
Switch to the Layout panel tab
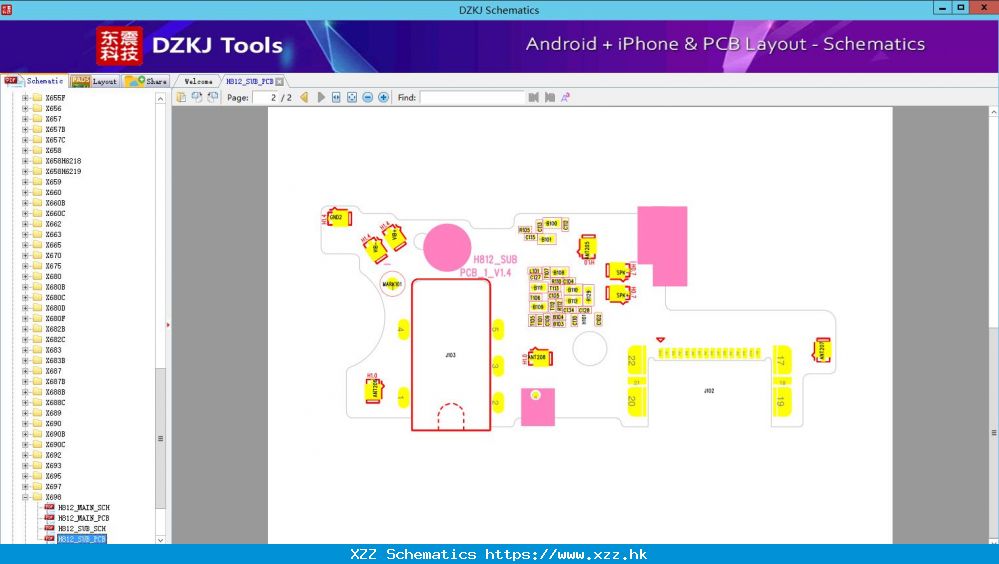[94, 81]
